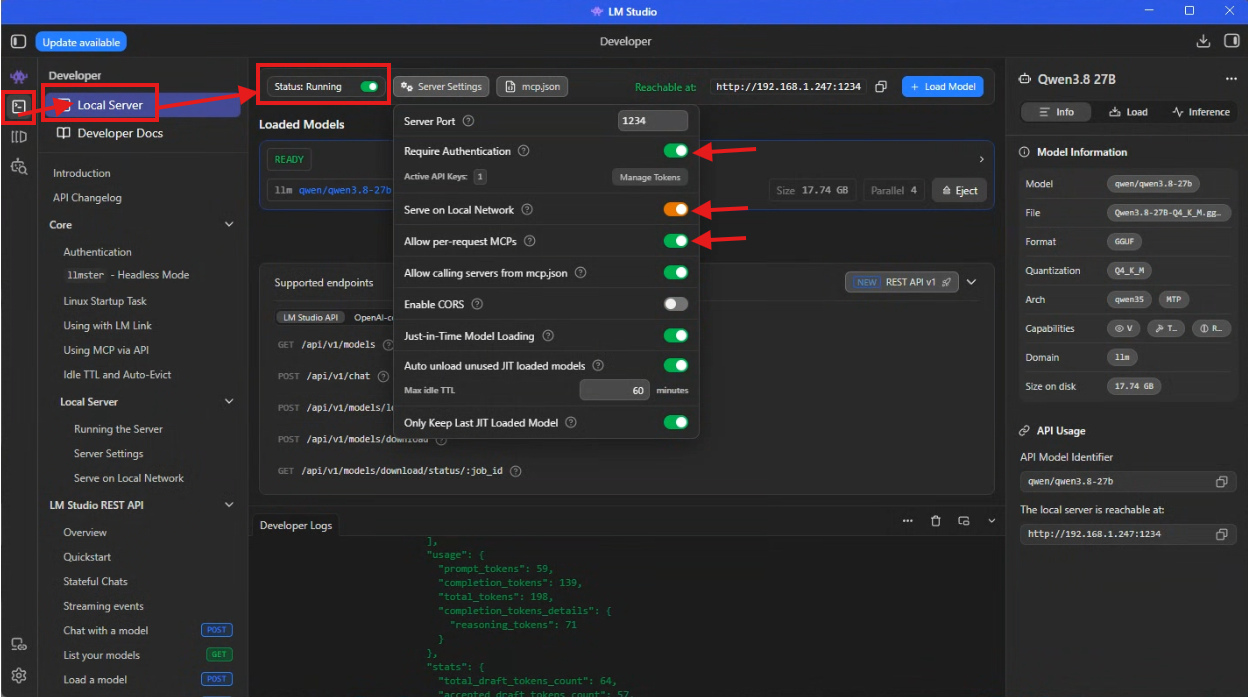Toggle Allow per-request MCPs switch

[x=676, y=241]
